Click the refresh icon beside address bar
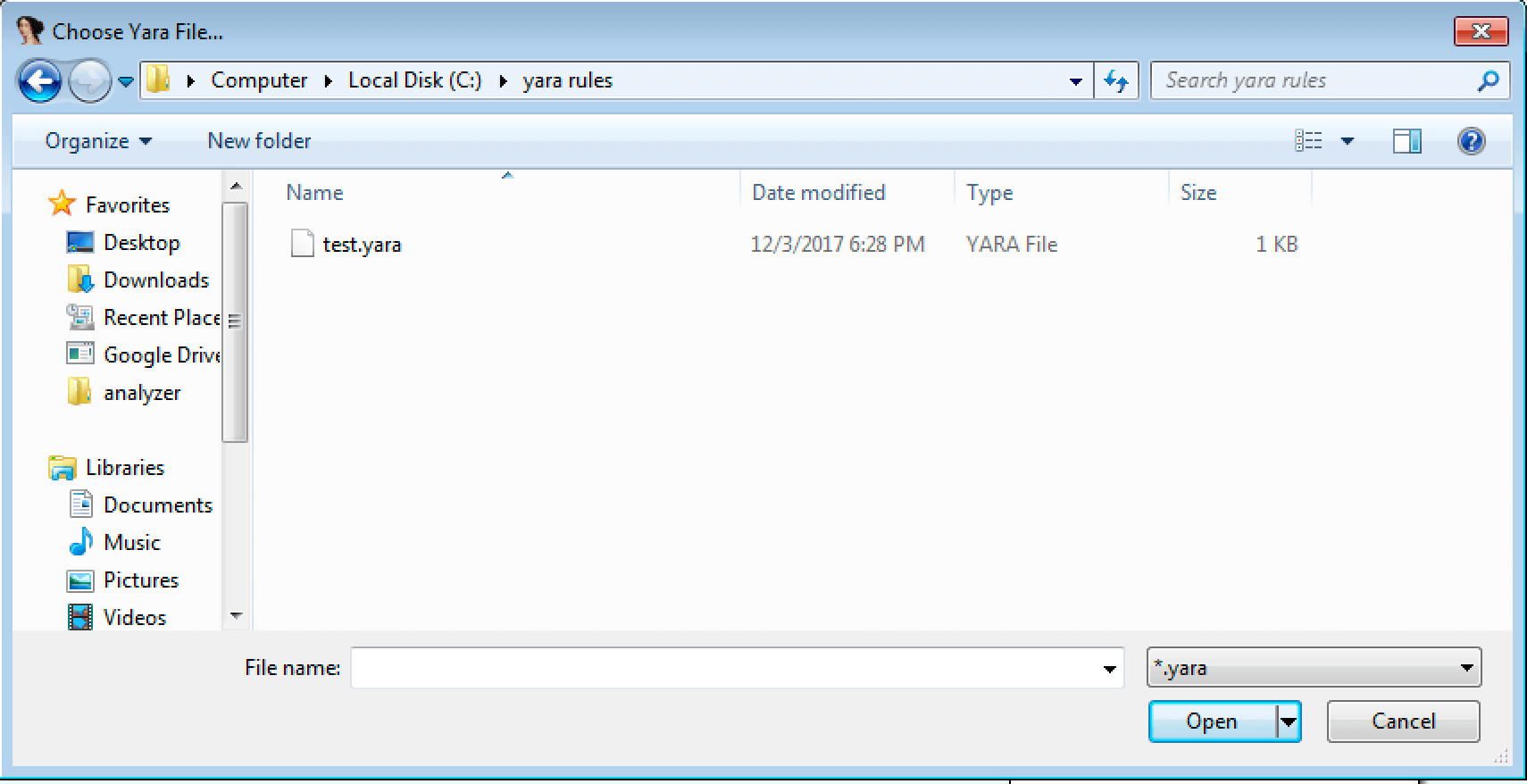The width and height of the screenshot is (1527, 784). coord(1116,81)
